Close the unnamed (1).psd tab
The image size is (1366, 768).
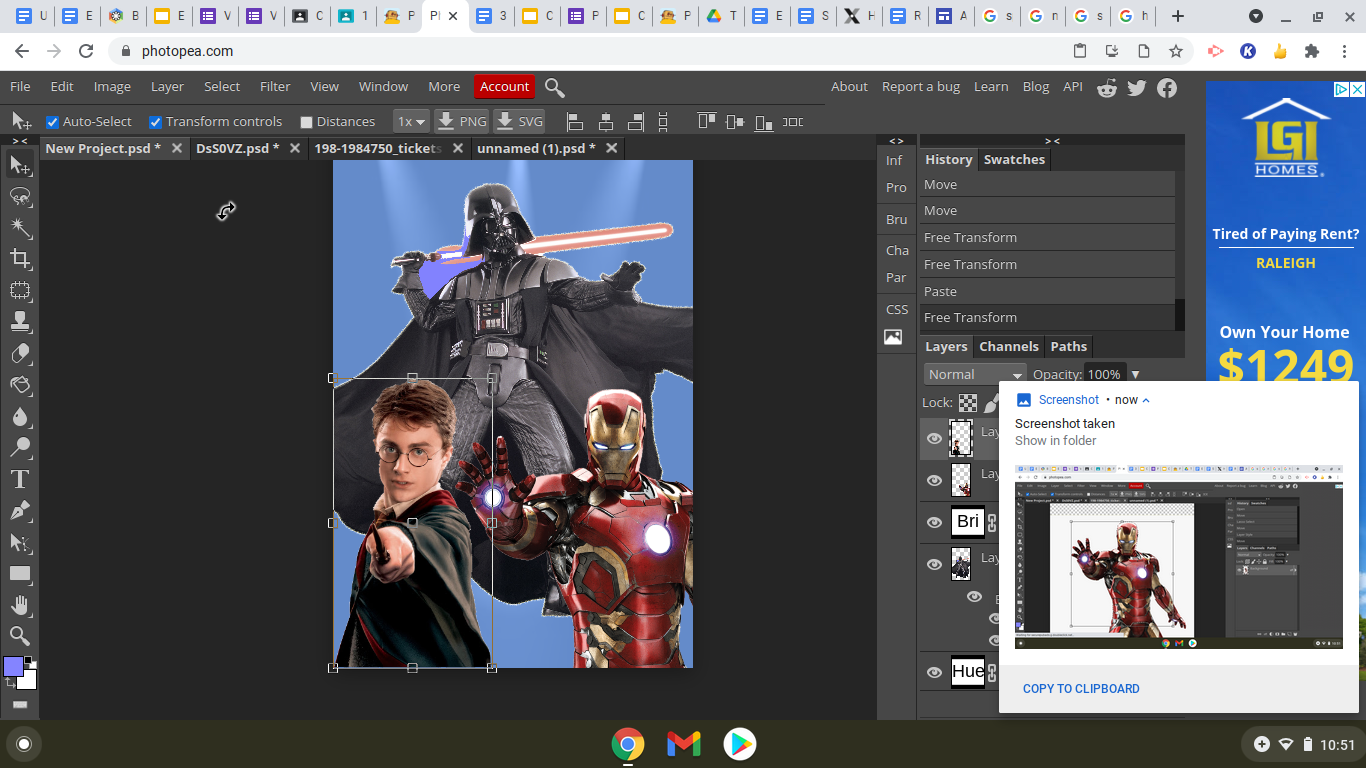pos(612,148)
